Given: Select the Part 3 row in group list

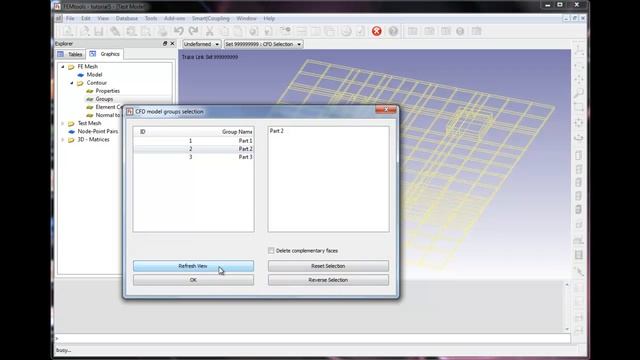Looking at the screenshot, I should coord(193,157).
